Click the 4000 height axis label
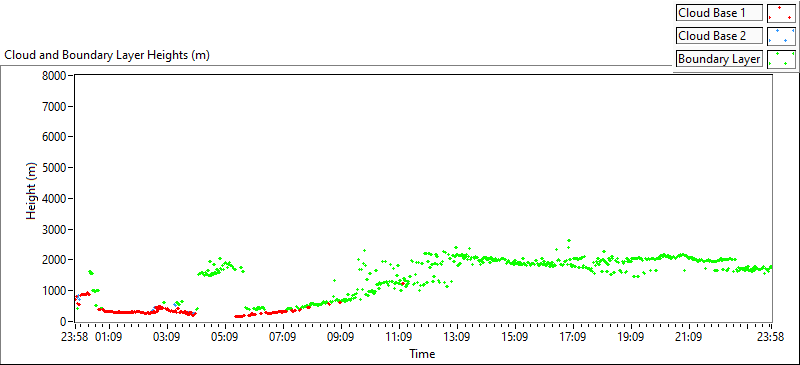This screenshot has width=800, height=365. click(56, 199)
